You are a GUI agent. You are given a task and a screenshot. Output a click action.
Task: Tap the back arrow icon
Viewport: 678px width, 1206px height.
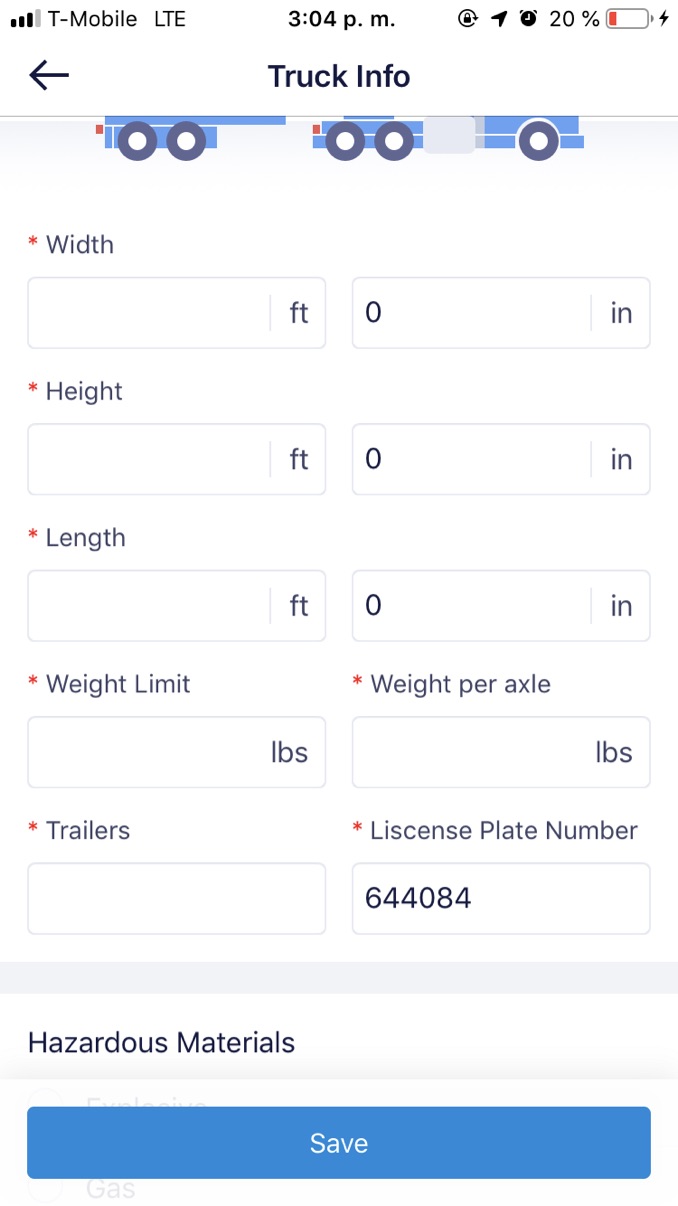point(49,76)
